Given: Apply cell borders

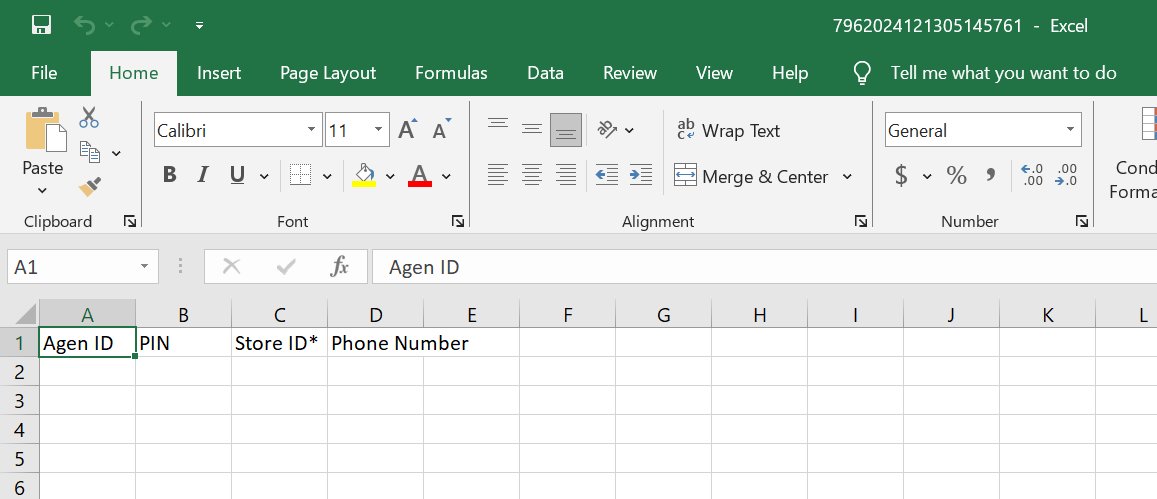Looking at the screenshot, I should click(300, 175).
